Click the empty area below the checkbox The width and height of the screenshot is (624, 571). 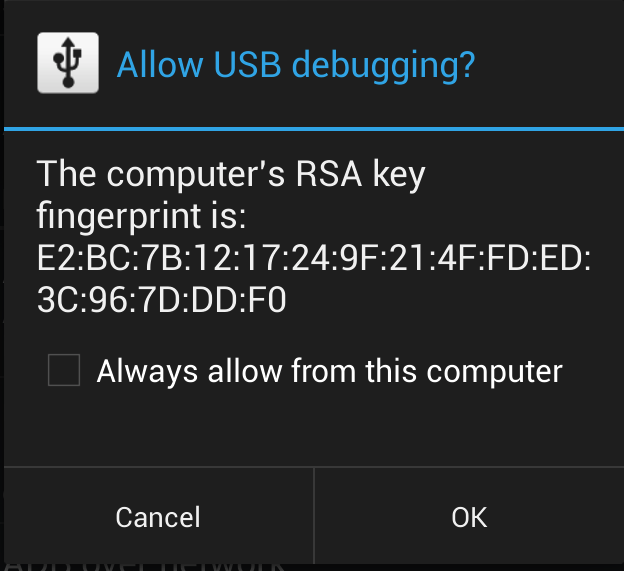coord(314,428)
